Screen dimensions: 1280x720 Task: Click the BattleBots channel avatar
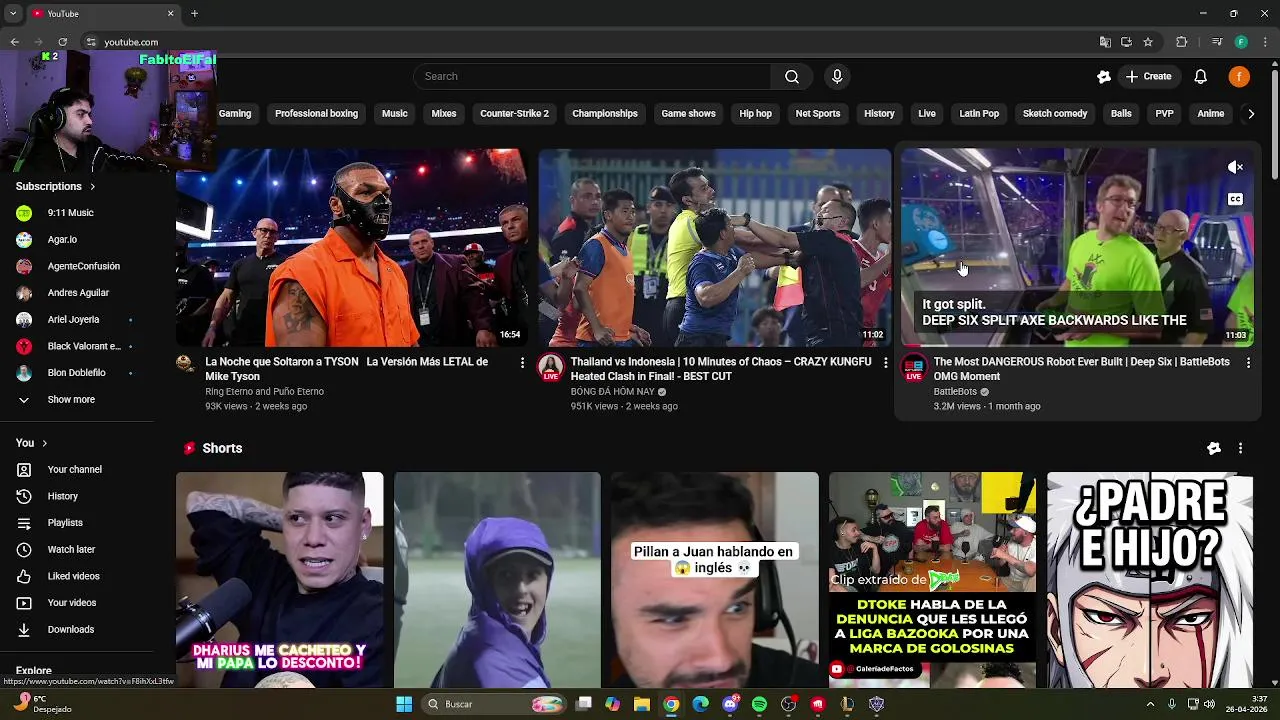coord(914,367)
